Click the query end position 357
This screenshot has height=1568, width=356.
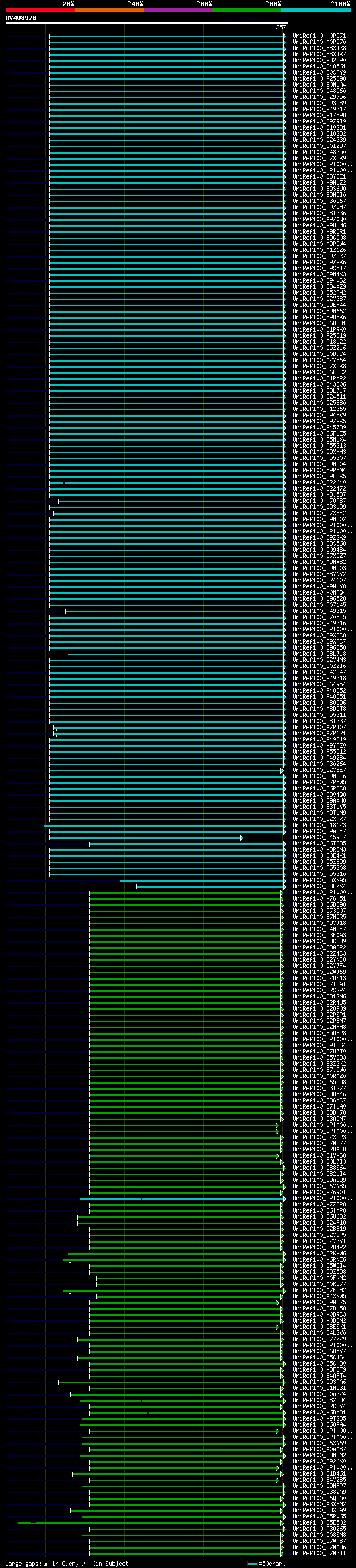pos(281,27)
